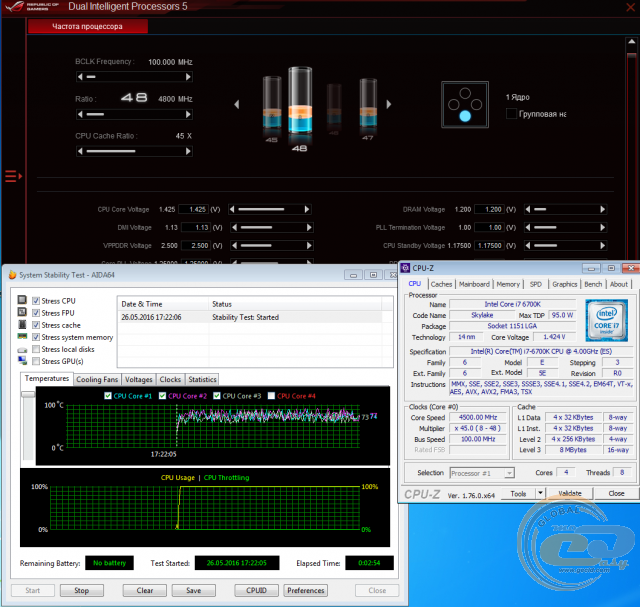Decrease CPU Cache Ratio with left arrow
Image resolution: width=640 pixels, height=607 pixels.
point(80,151)
